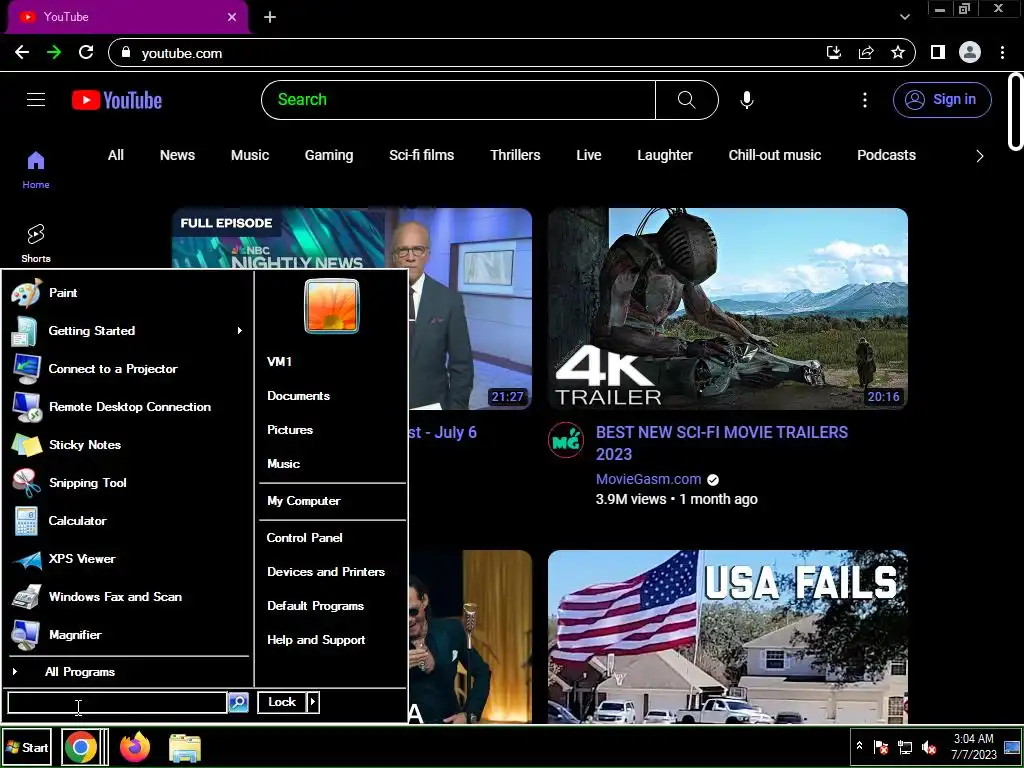Click the browser back arrow
Screen dimensions: 1024x768
[x=22, y=52]
